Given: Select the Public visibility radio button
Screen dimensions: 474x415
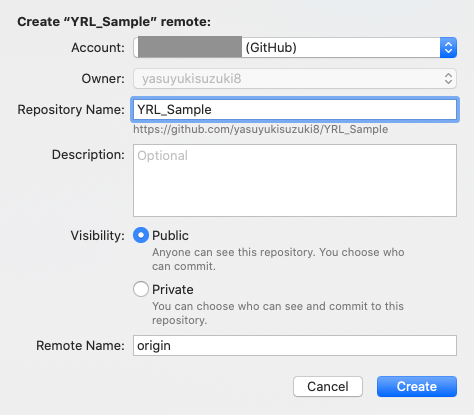Looking at the screenshot, I should (x=141, y=235).
